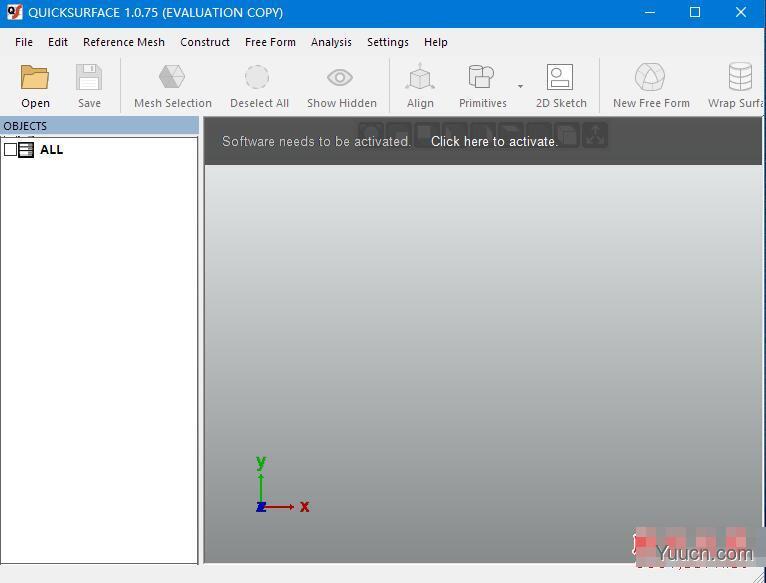Click the Wrap Surface tool icon
This screenshot has width=766, height=583.
tap(740, 77)
